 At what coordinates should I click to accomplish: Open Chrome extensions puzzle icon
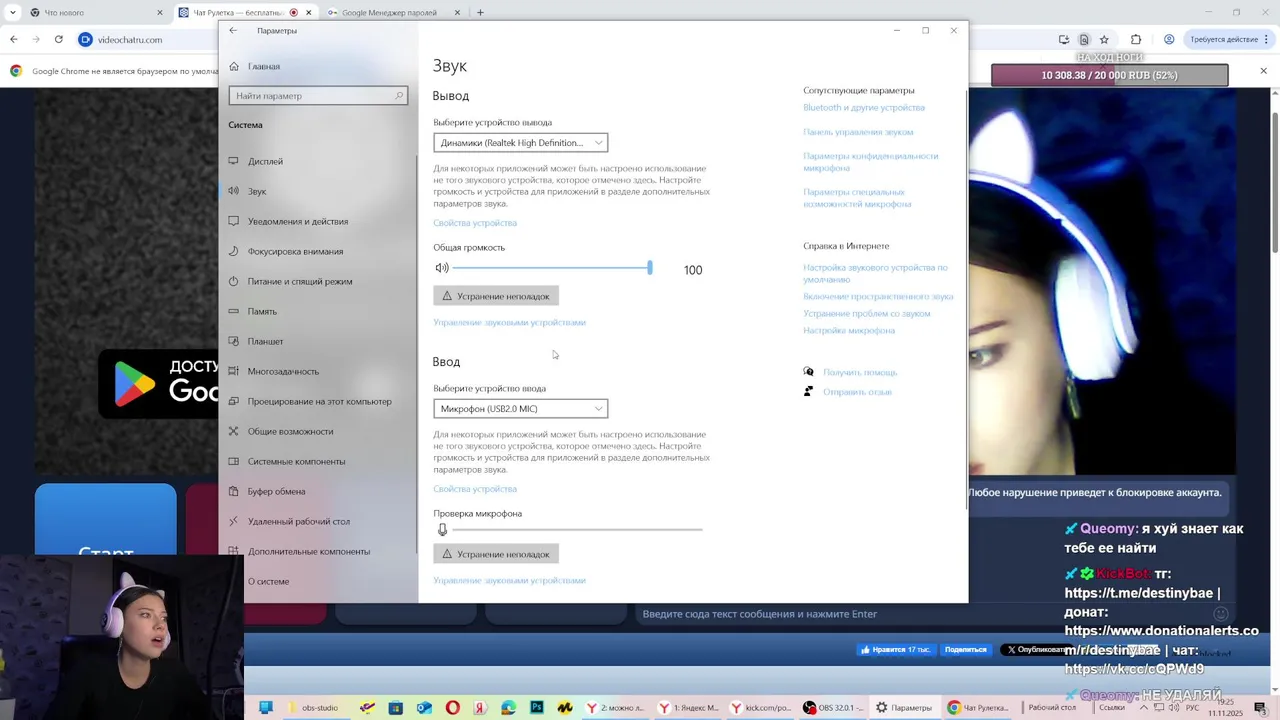(x=1136, y=39)
